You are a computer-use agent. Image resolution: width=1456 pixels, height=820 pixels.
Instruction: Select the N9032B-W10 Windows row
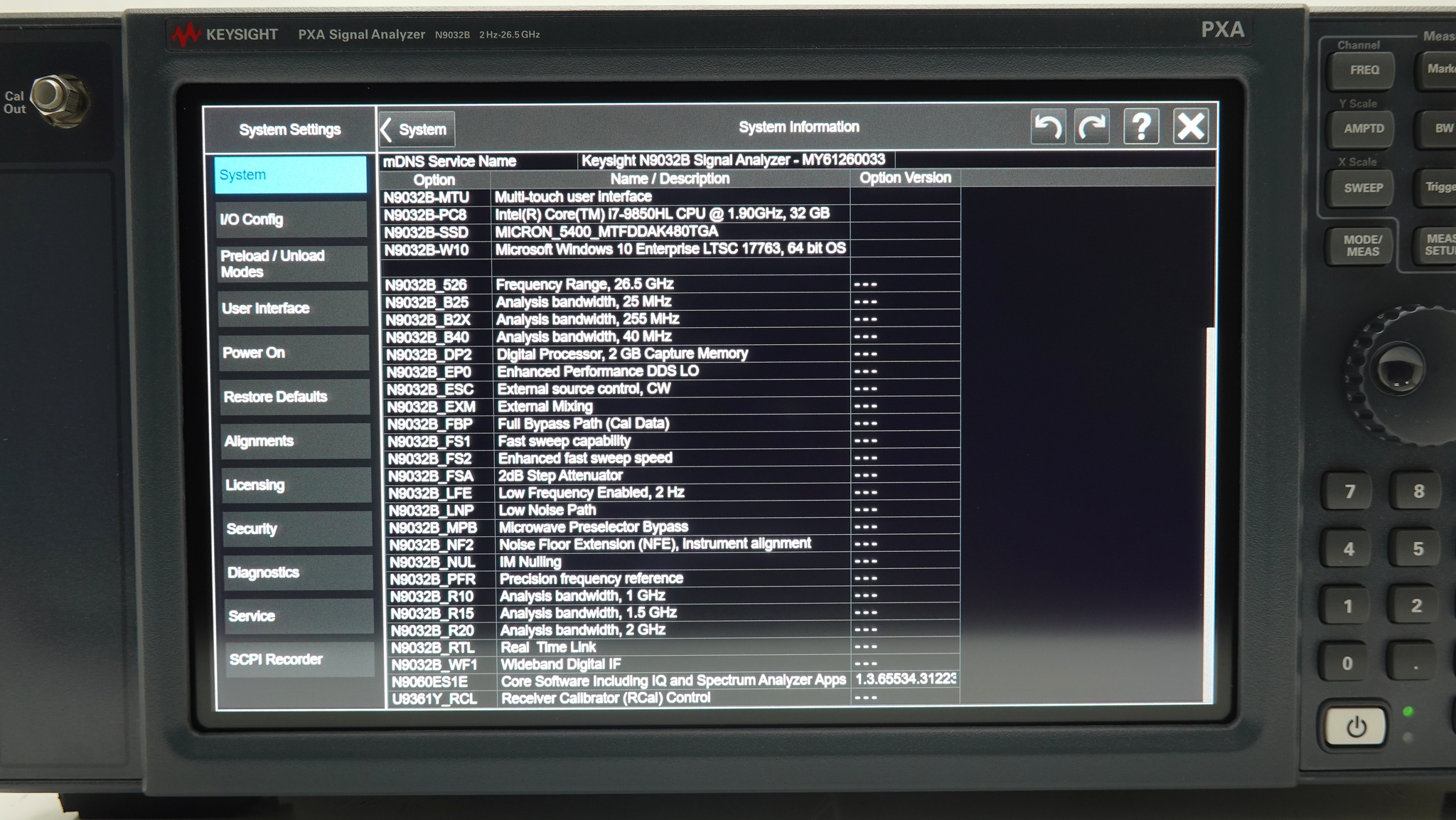670,249
